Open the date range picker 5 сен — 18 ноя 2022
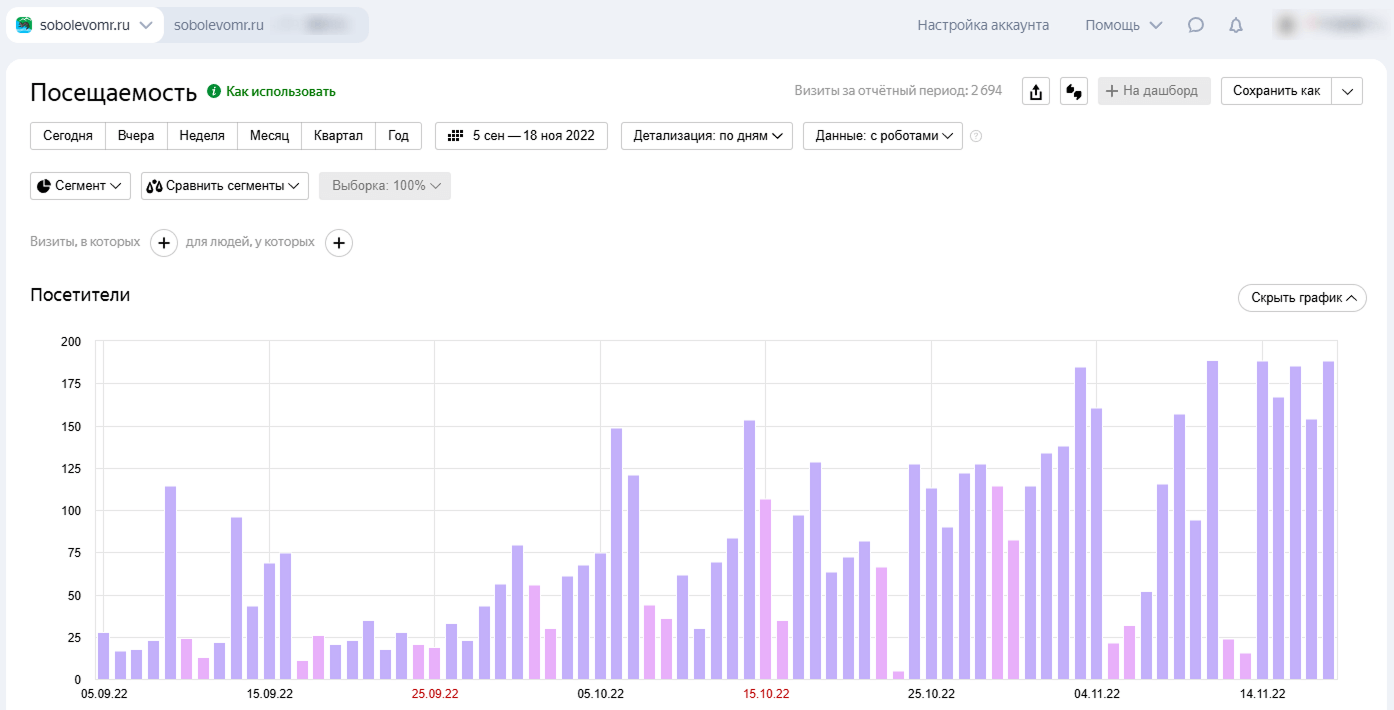This screenshot has width=1394, height=710. point(521,136)
